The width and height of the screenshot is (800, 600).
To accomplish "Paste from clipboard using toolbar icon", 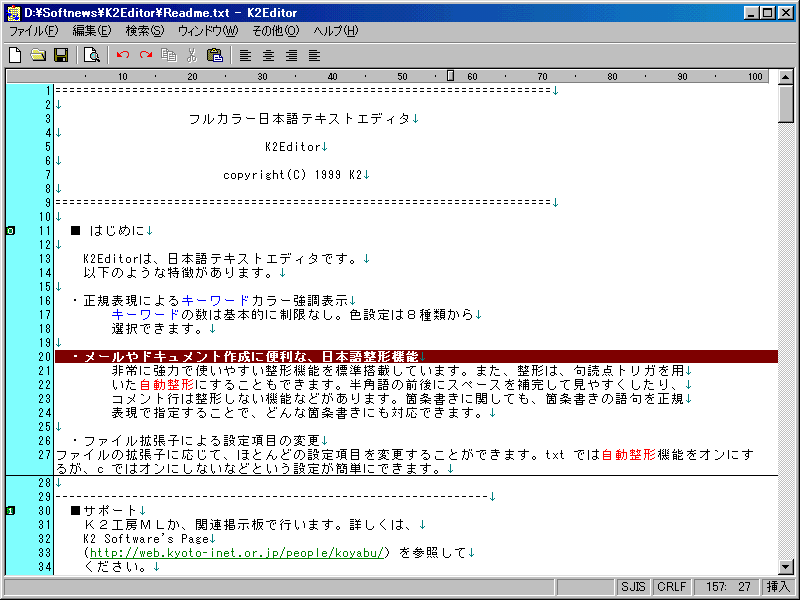I will [215, 55].
